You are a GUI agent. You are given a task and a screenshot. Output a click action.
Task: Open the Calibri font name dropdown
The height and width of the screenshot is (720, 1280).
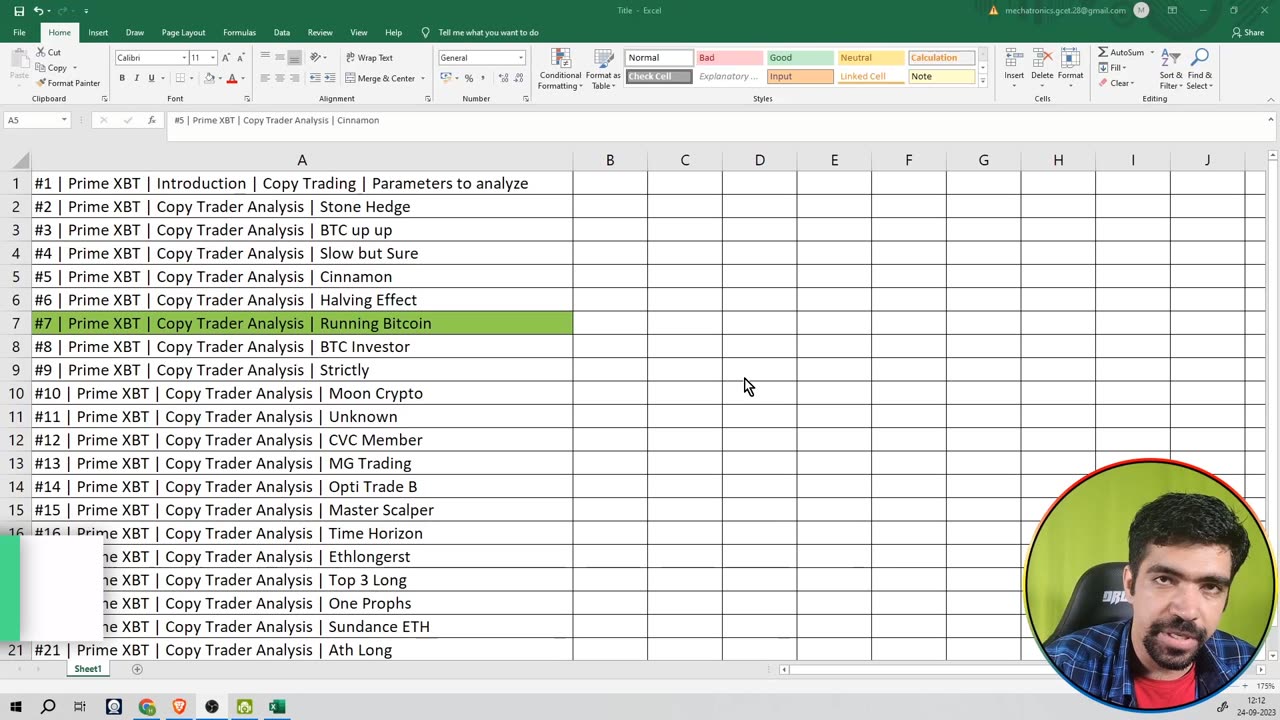184,58
